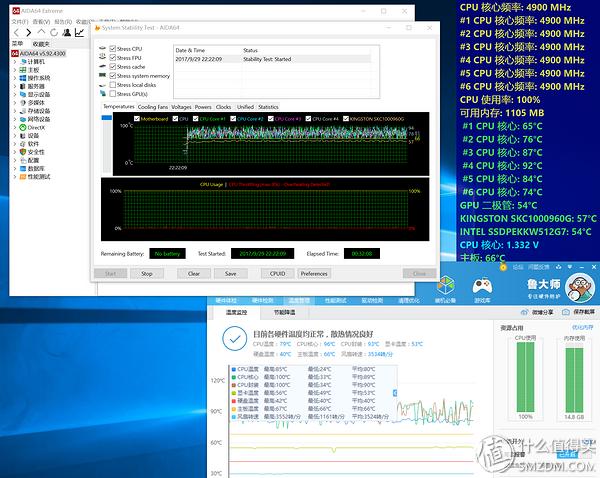Click the blue CPU温度 legend swatch

233,369
